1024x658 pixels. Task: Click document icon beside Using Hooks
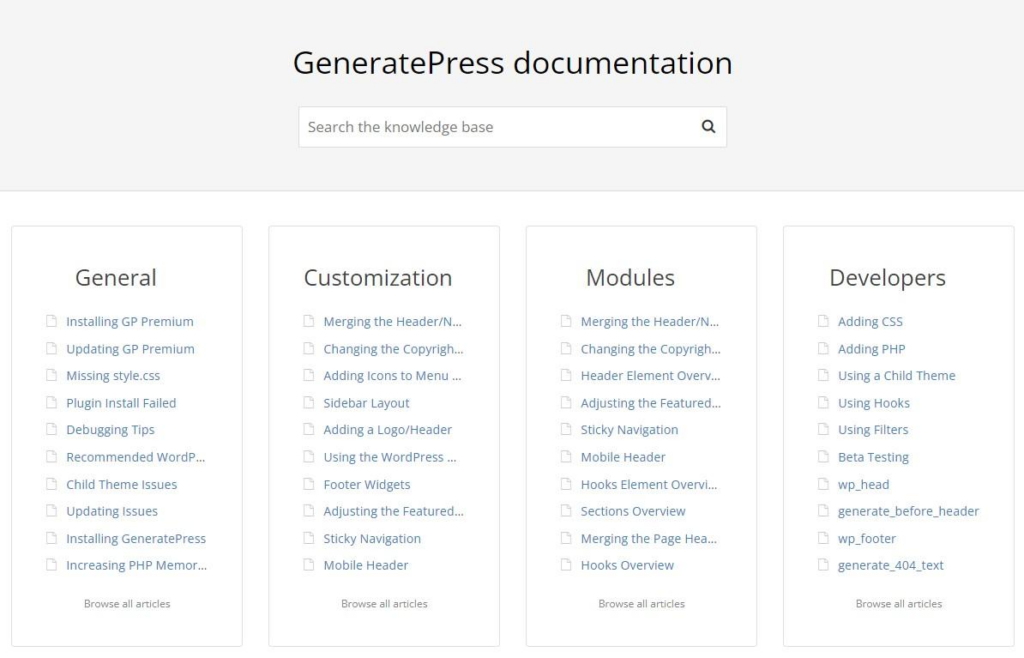824,403
